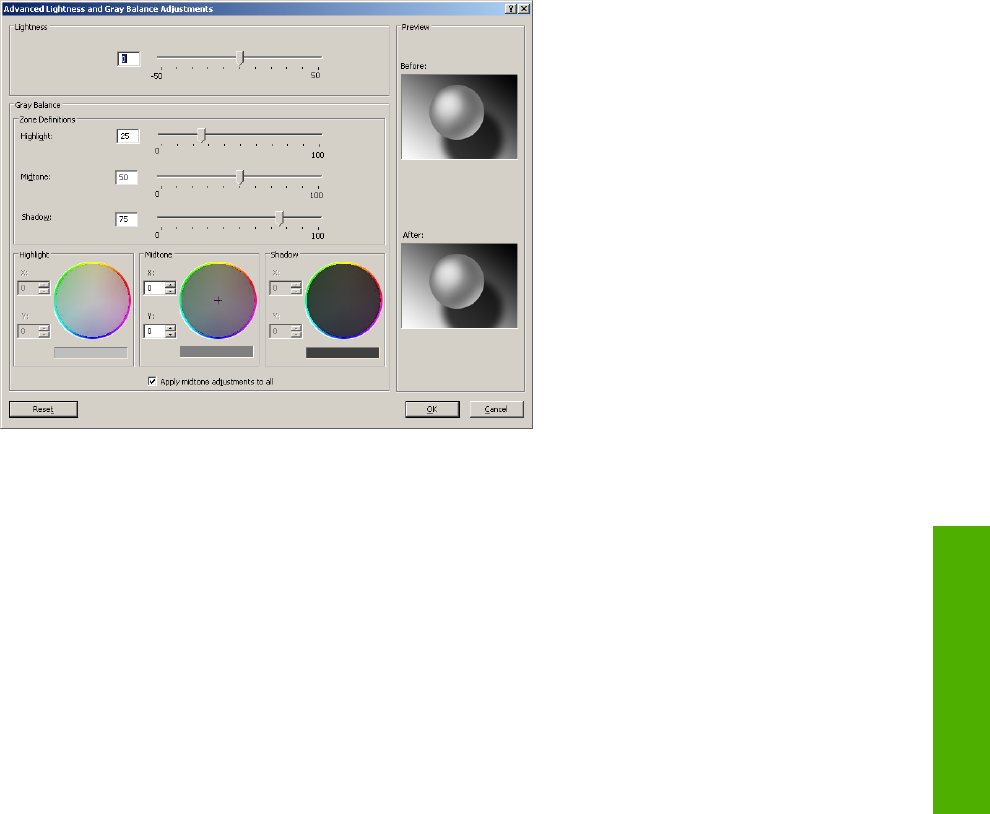Increase the Midtone Y value with up arrow
990x814 pixels.
click(170, 328)
